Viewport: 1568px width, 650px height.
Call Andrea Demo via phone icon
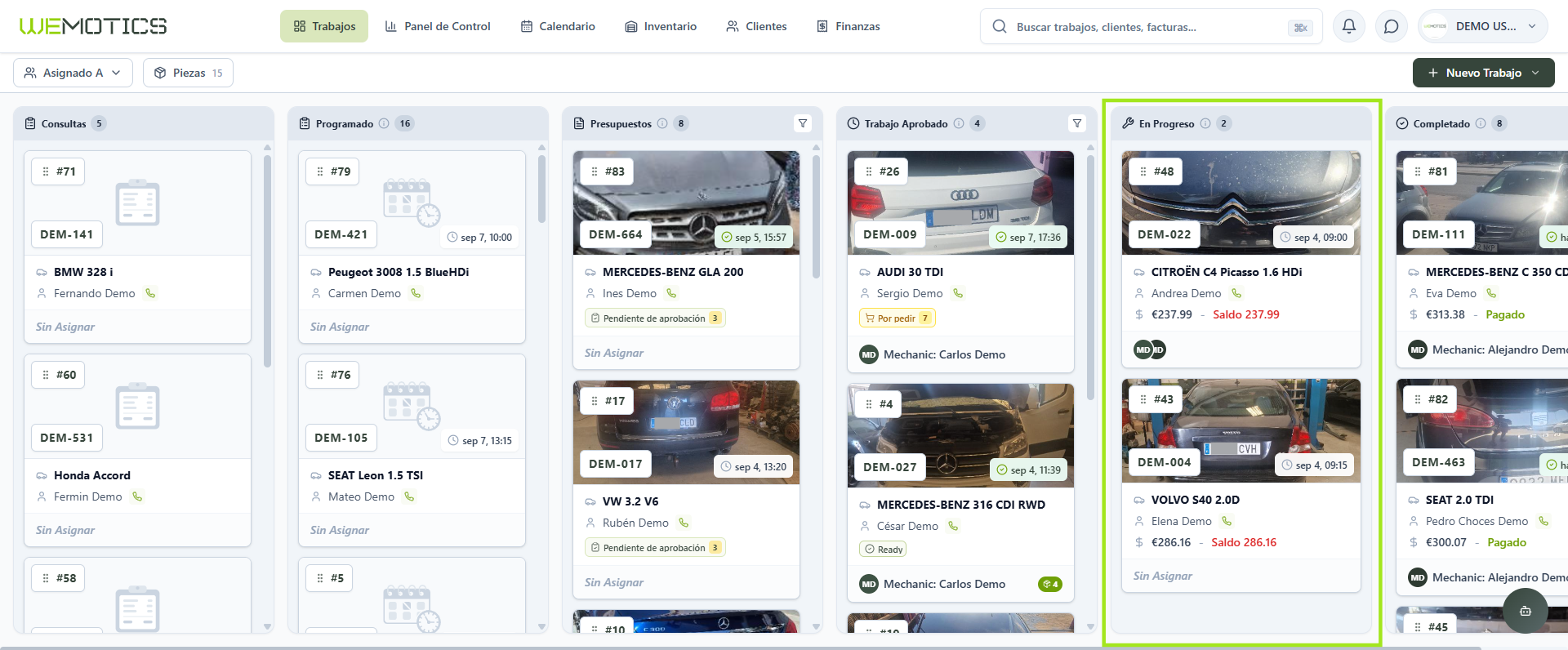coord(1236,293)
